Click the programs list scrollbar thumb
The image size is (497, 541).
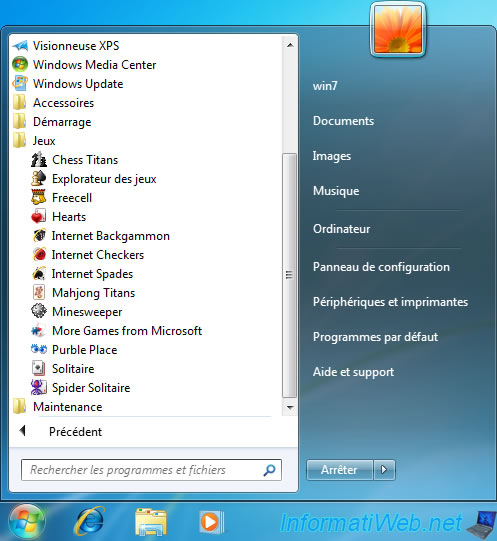[x=289, y=275]
